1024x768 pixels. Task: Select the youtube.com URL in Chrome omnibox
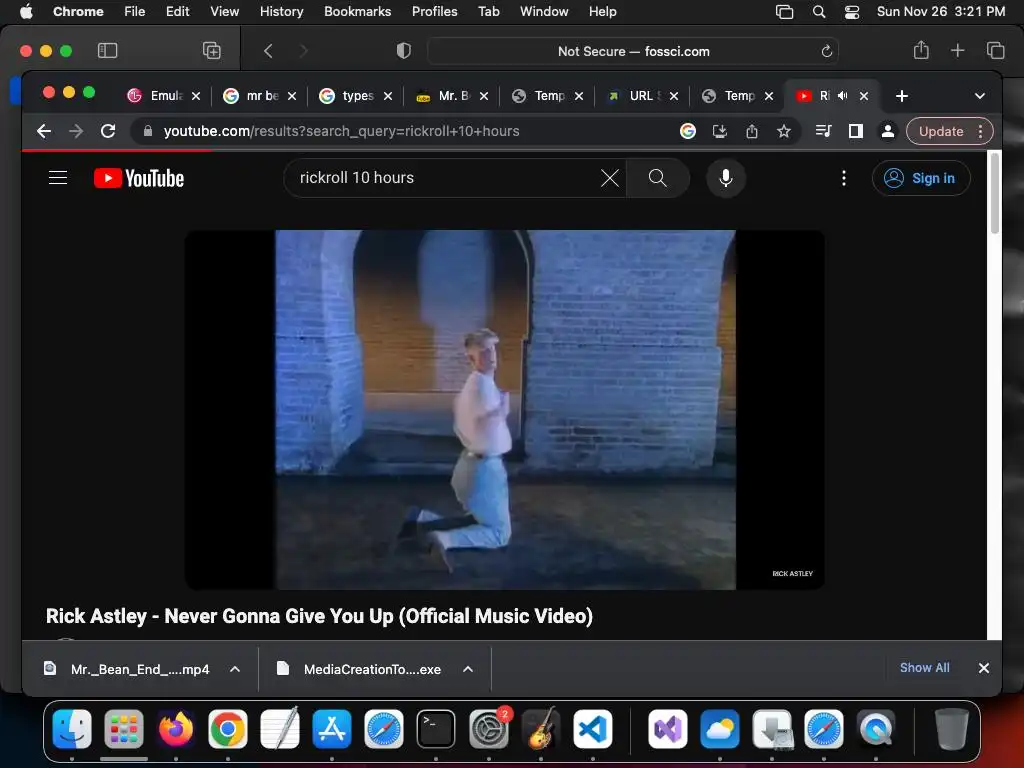[342, 131]
